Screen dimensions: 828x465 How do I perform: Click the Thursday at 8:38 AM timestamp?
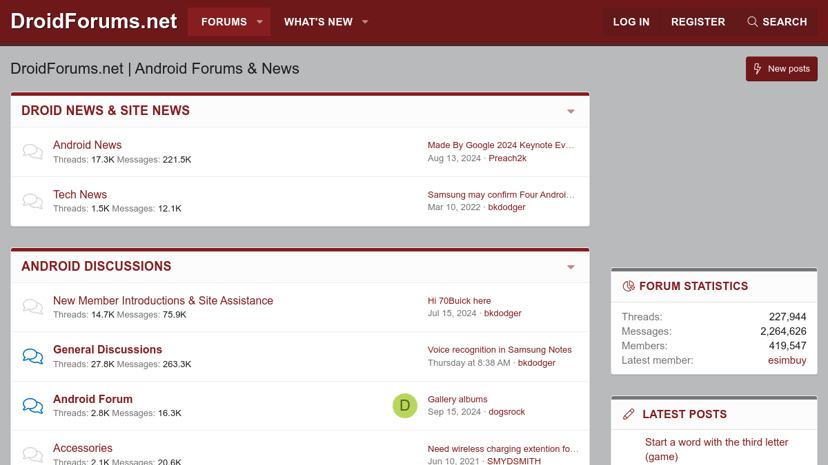pos(469,363)
